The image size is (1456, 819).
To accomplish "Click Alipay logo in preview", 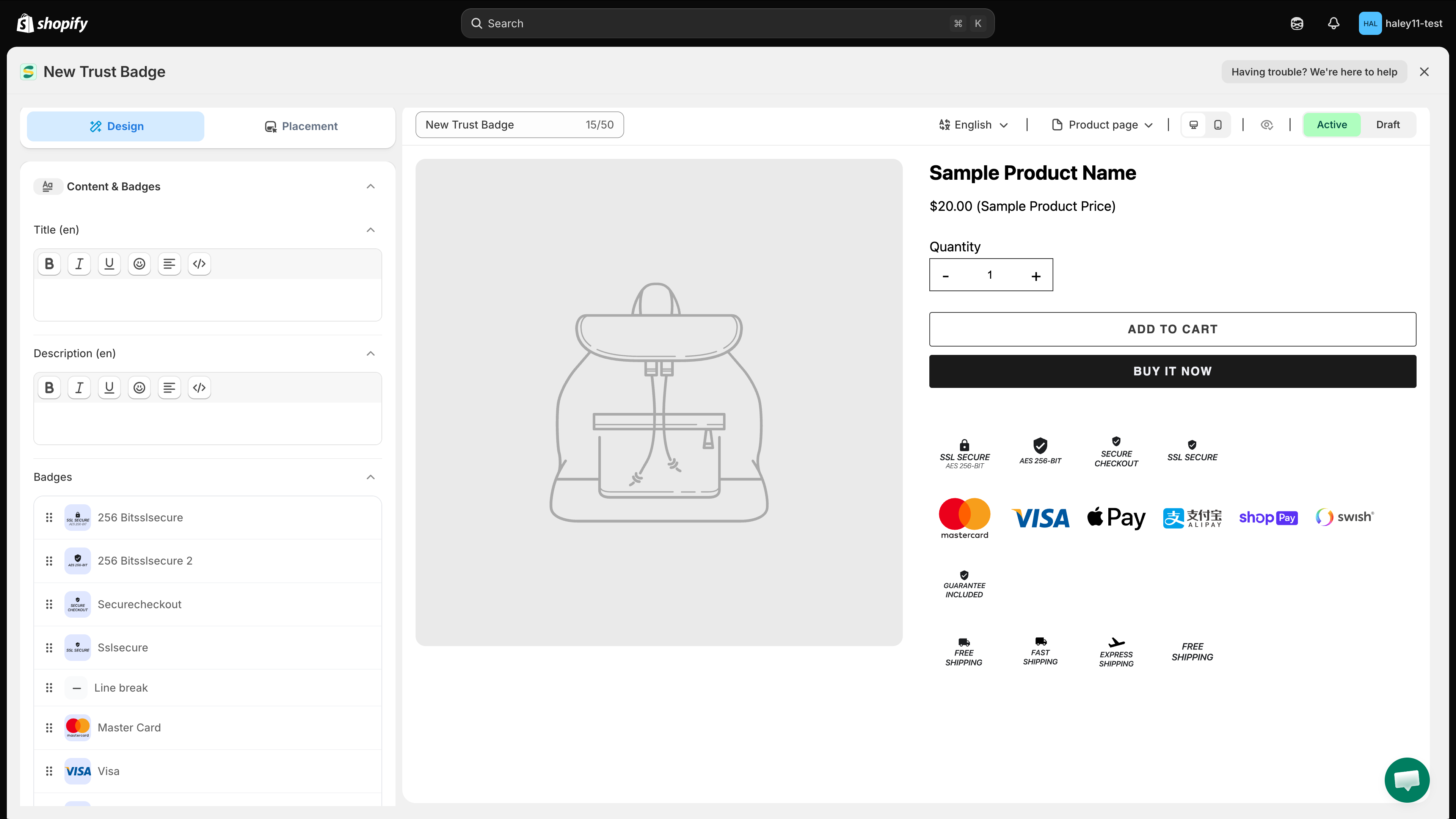I will pos(1192,518).
